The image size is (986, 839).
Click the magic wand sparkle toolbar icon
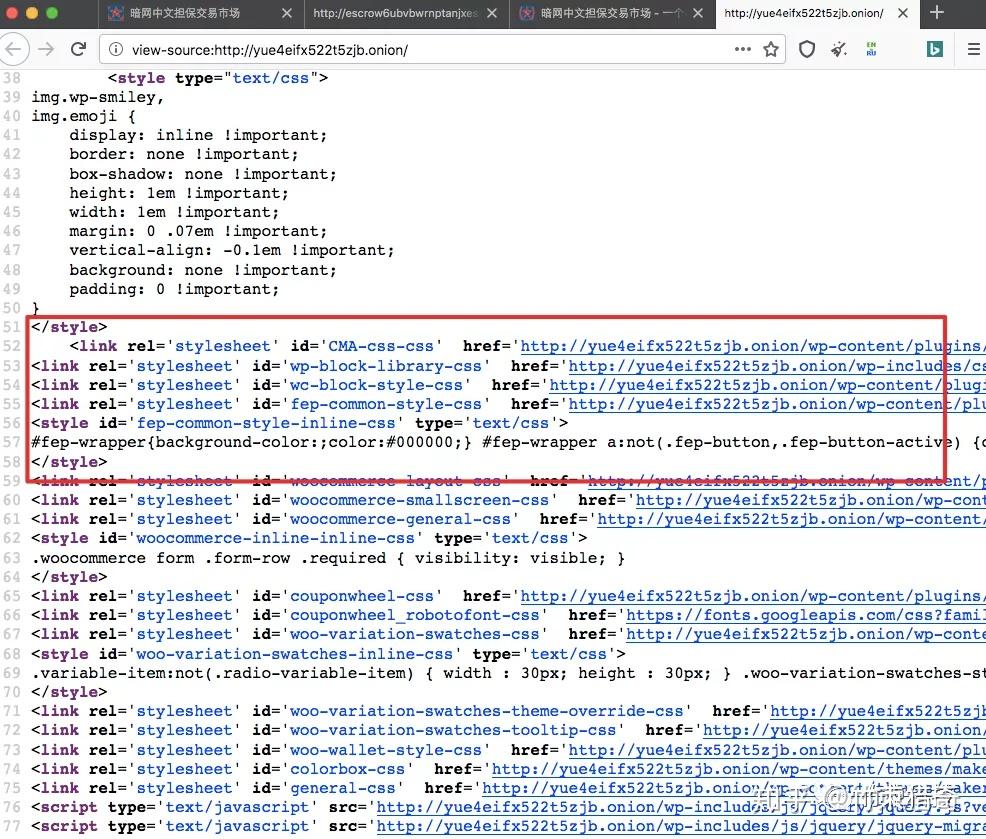pos(839,49)
